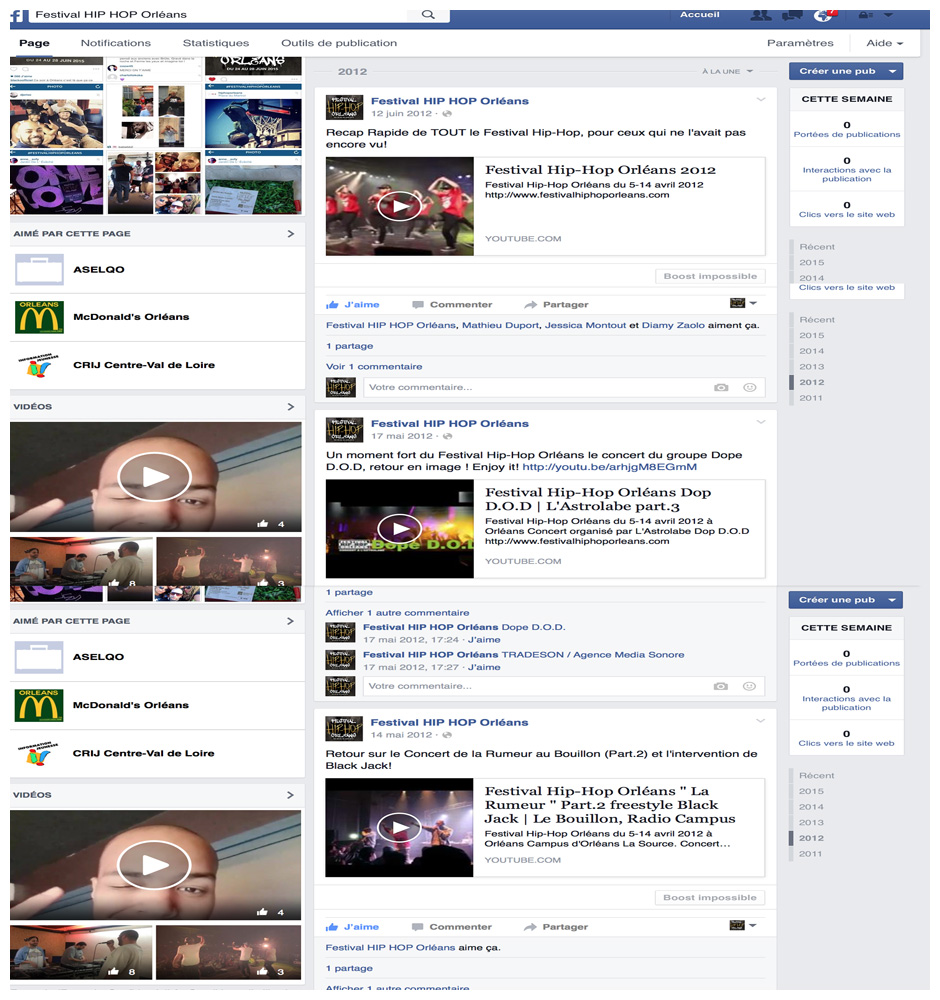Like the comment posted at 17:27
Image resolution: width=940 pixels, height=1000 pixels.
[x=484, y=668]
